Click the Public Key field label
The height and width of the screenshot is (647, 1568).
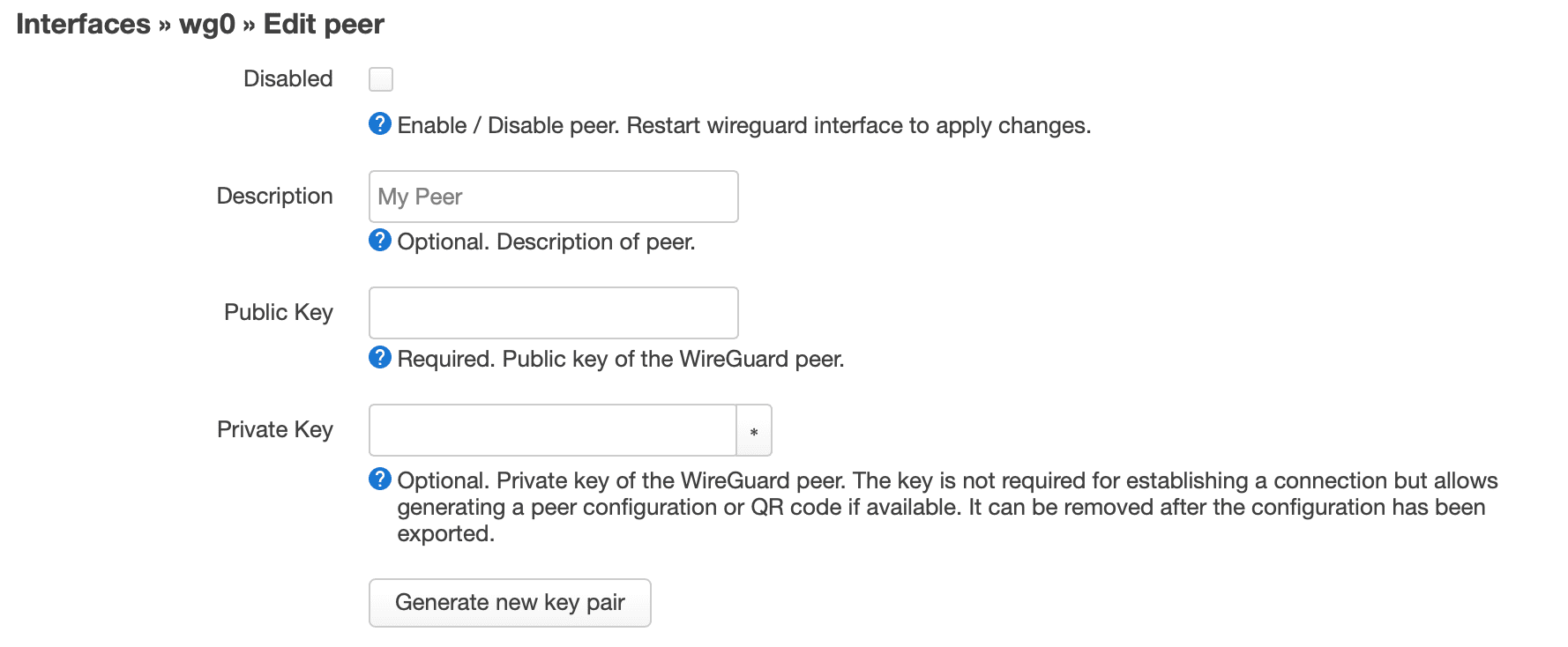pos(278,312)
